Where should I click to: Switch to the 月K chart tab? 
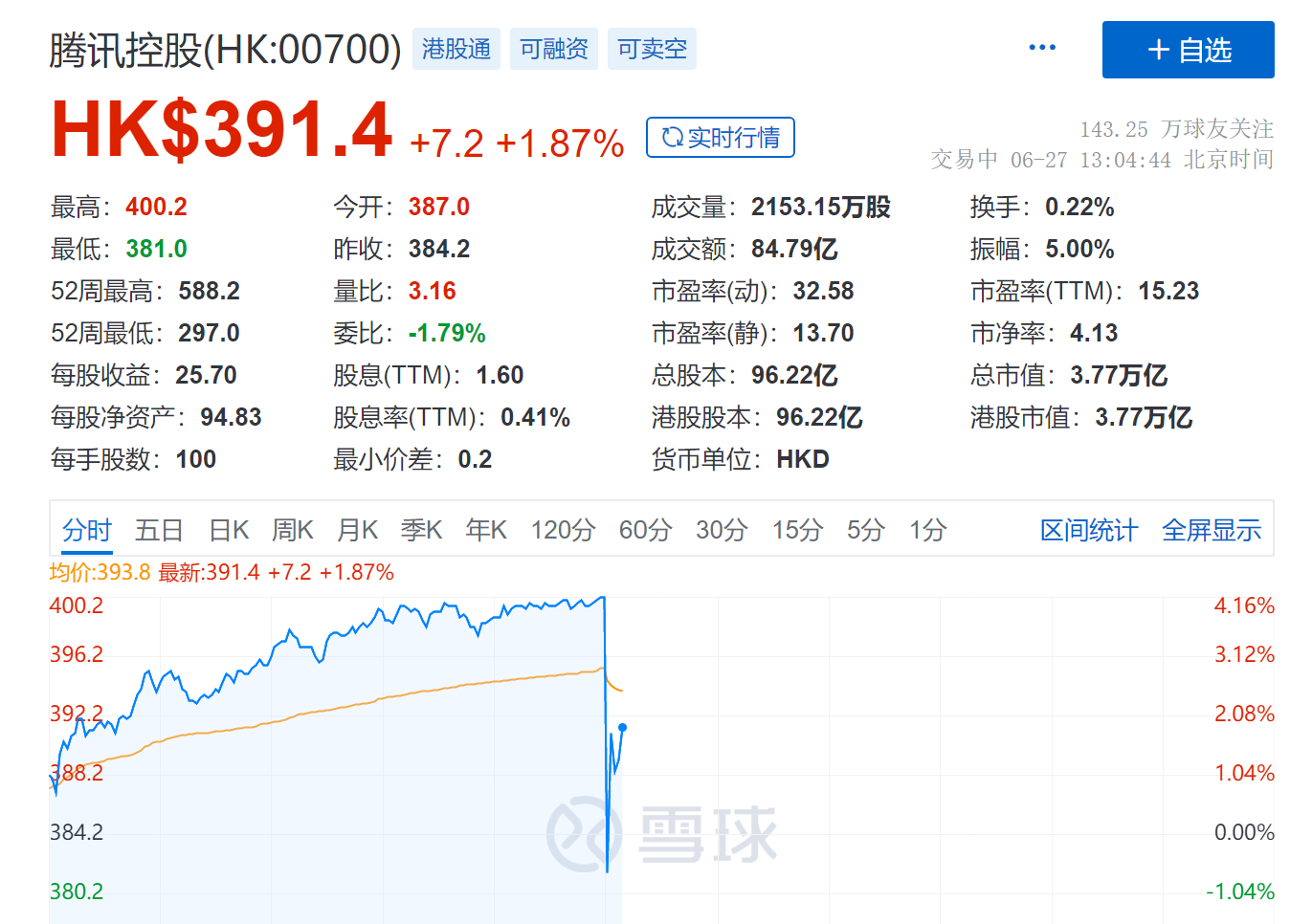coord(358,530)
